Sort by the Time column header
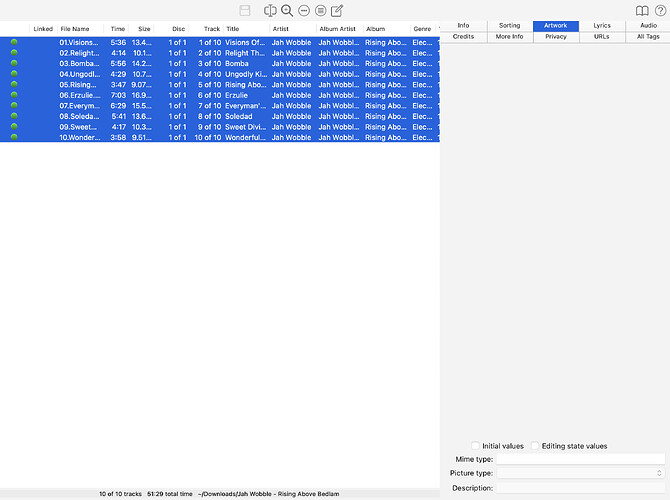The image size is (670, 500). 118,29
